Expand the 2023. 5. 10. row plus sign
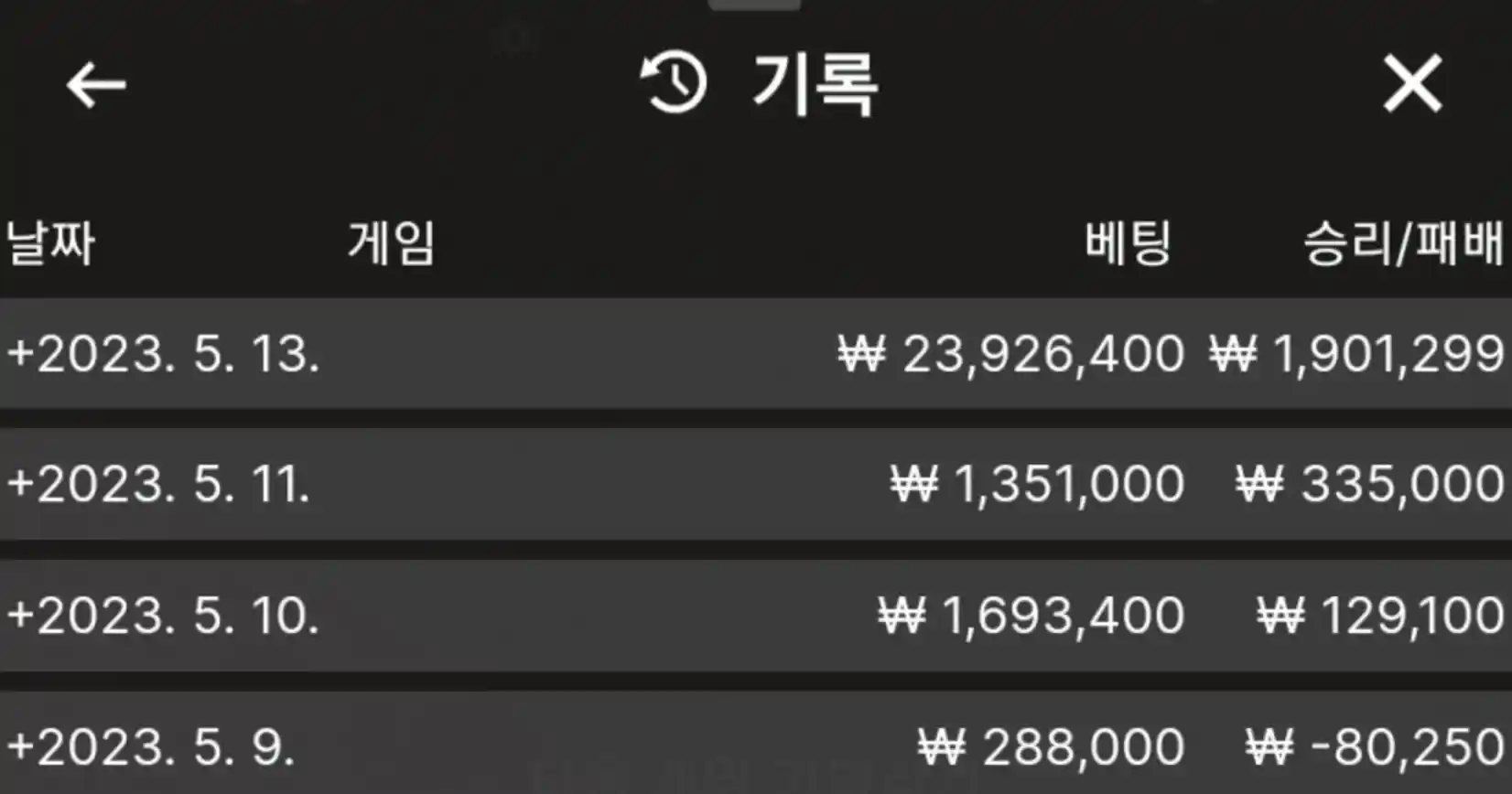The width and height of the screenshot is (1512, 794). (x=20, y=615)
